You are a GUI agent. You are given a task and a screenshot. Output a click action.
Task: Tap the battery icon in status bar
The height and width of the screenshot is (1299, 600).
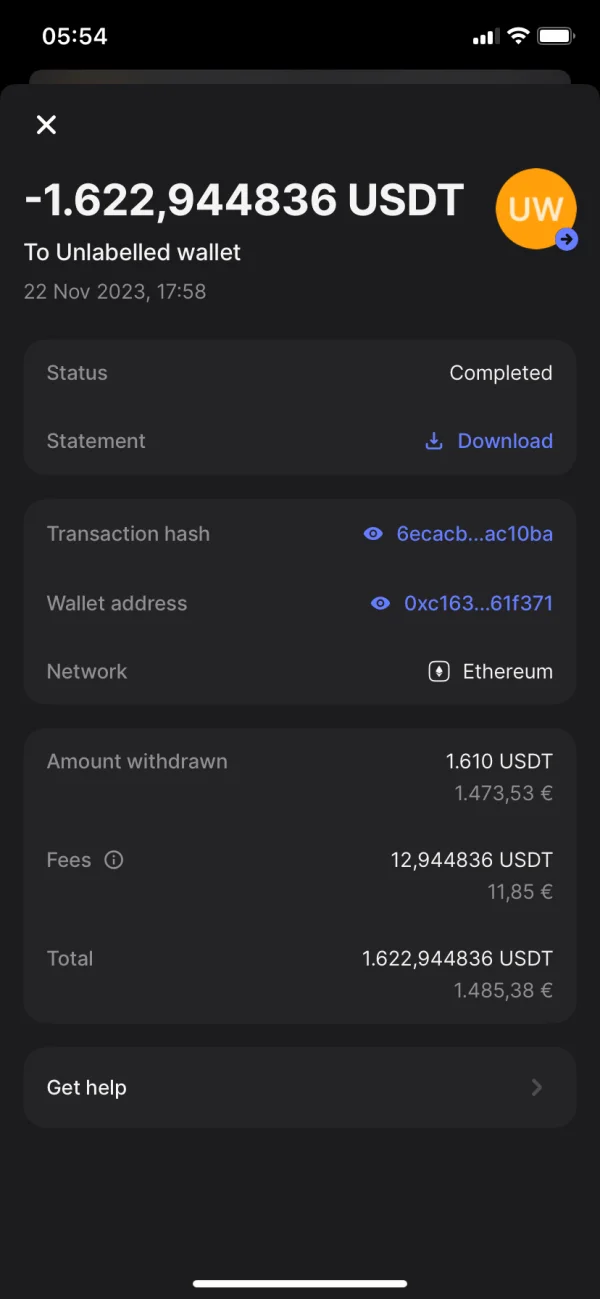(x=555, y=37)
